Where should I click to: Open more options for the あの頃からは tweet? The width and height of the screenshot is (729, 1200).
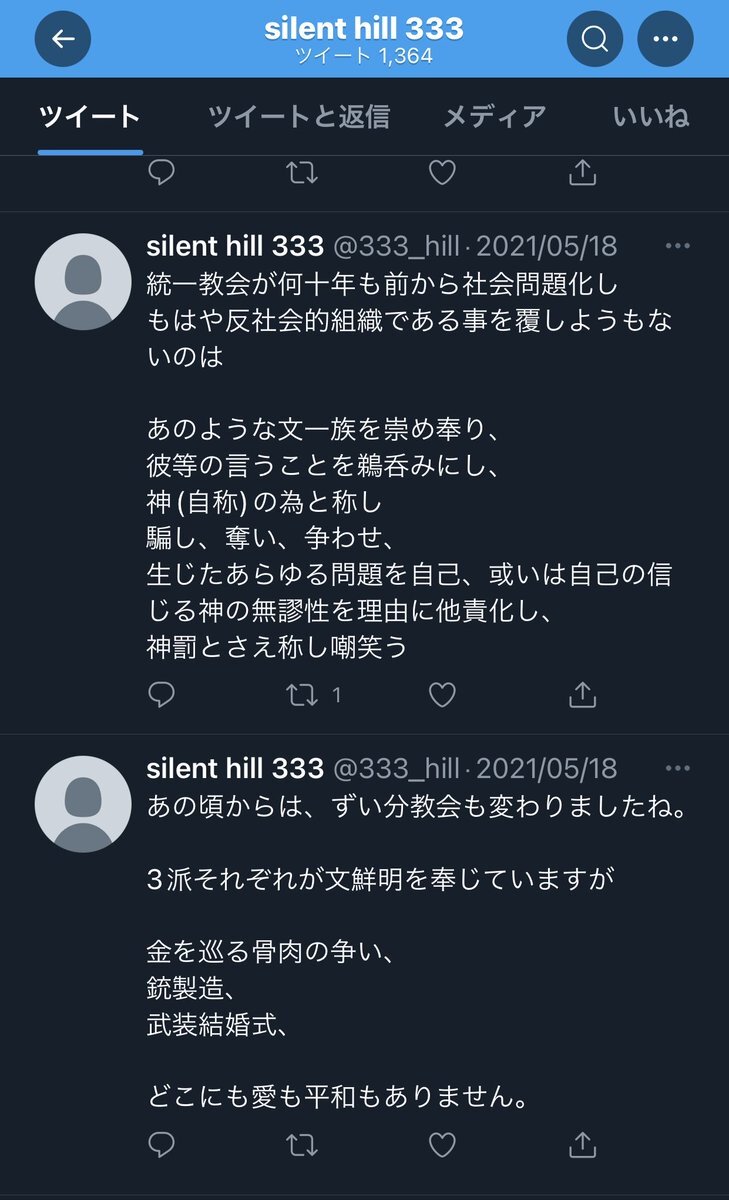[678, 768]
